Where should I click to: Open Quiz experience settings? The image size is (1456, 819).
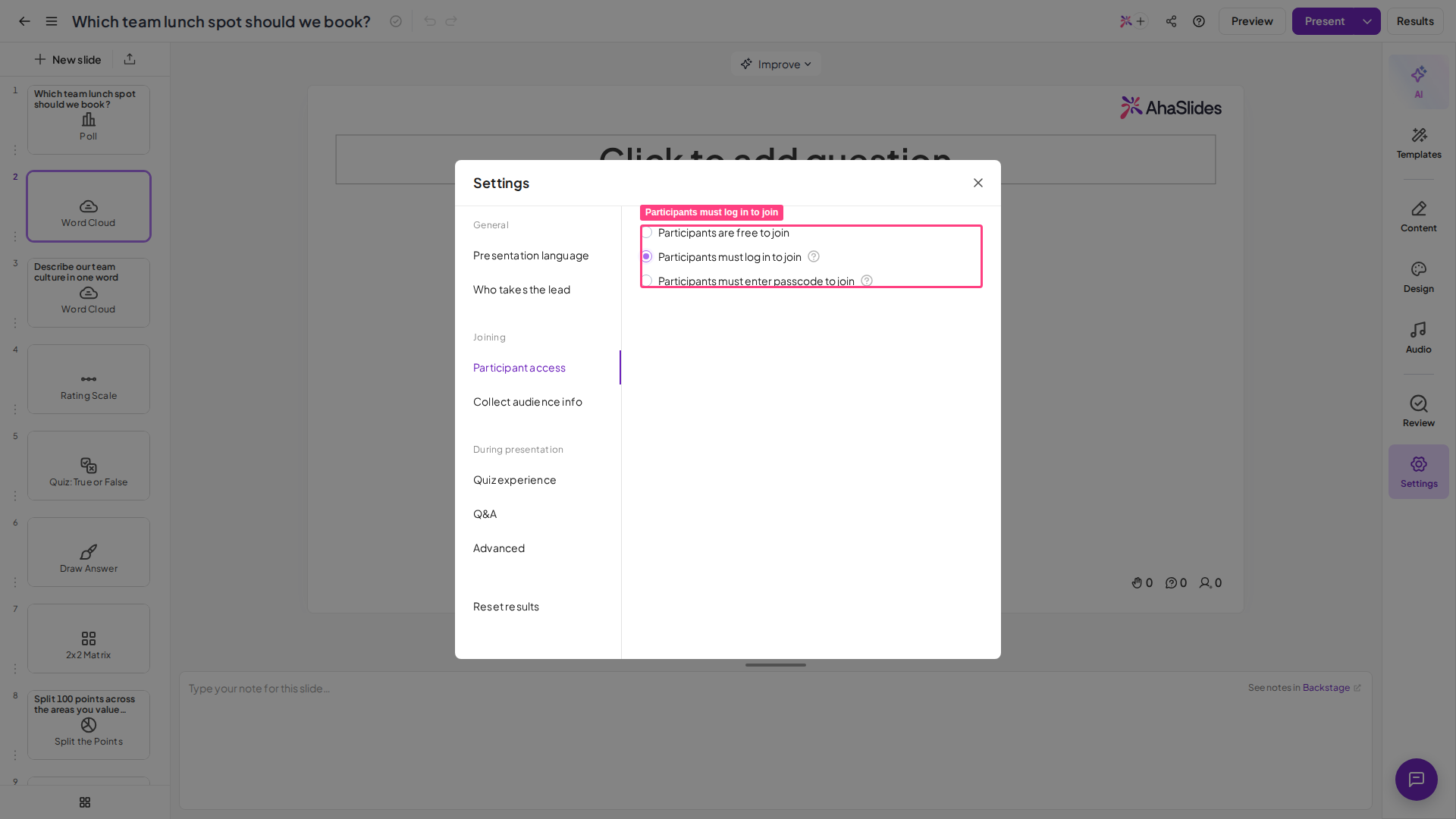tap(515, 480)
